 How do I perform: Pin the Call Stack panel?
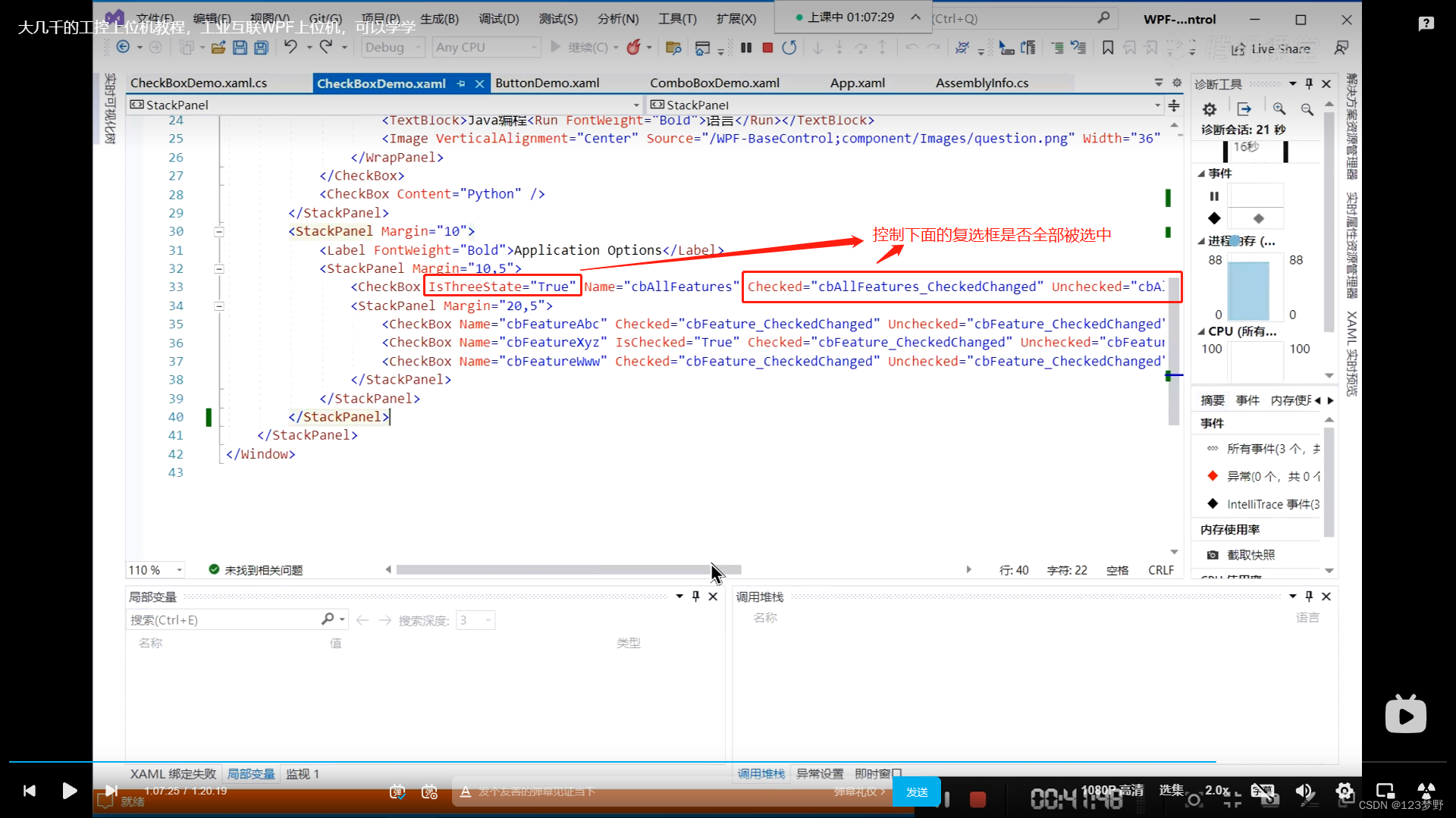tap(1309, 597)
